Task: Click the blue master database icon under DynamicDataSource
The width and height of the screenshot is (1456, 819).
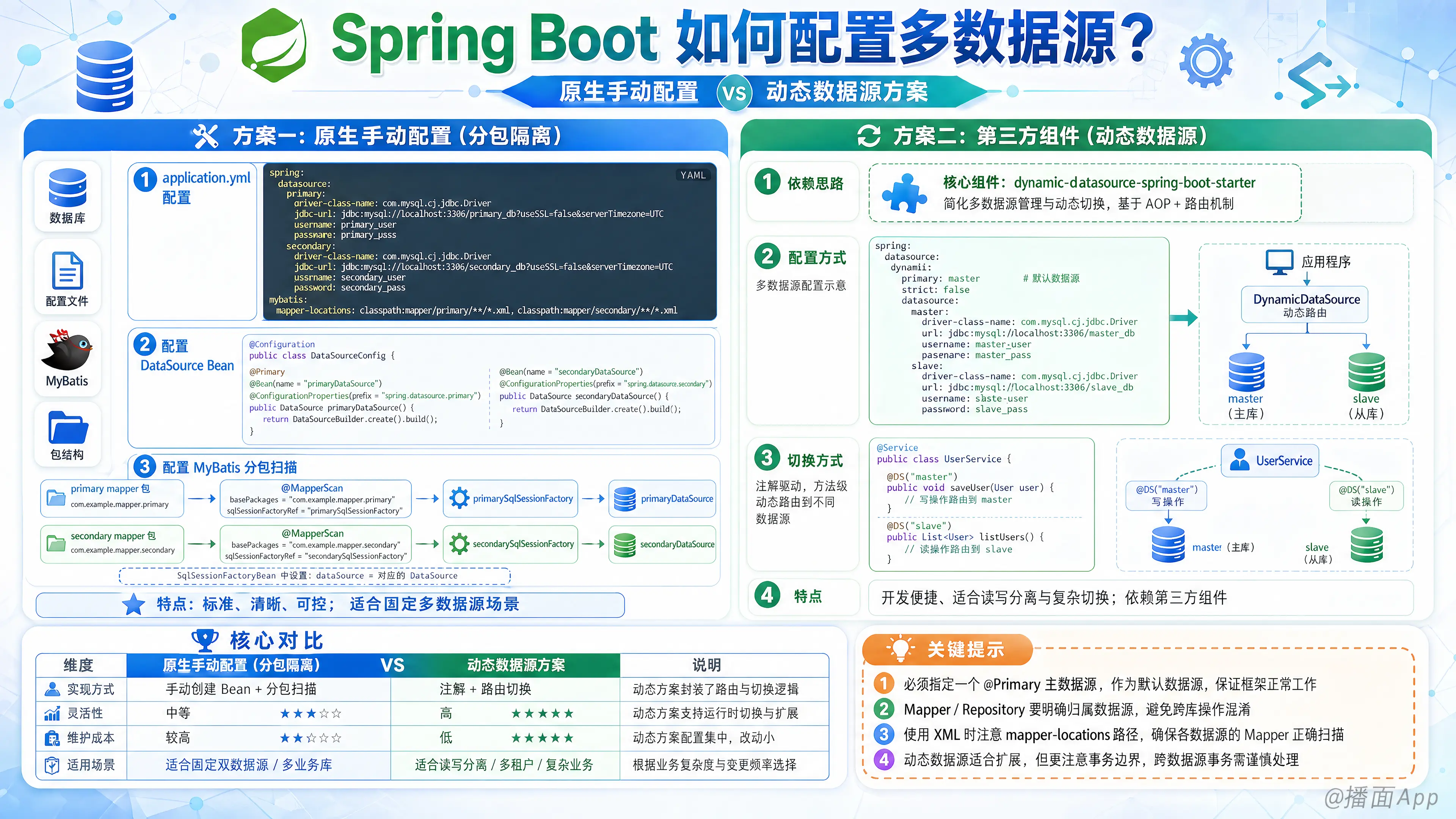Action: pos(1246,372)
